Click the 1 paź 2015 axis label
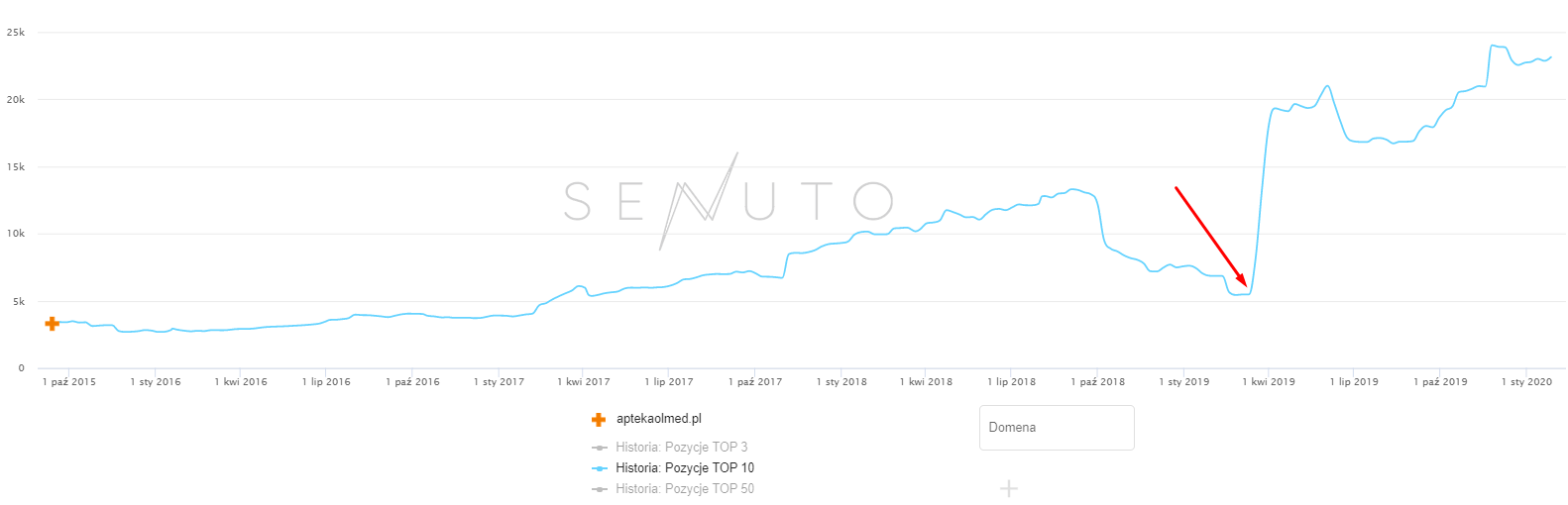This screenshot has width=1568, height=505. click(69, 382)
